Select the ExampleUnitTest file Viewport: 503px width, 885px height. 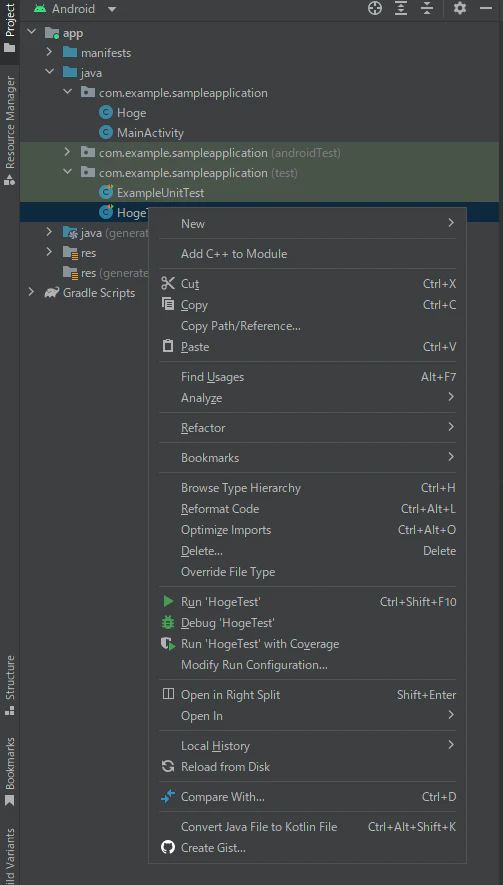160,192
